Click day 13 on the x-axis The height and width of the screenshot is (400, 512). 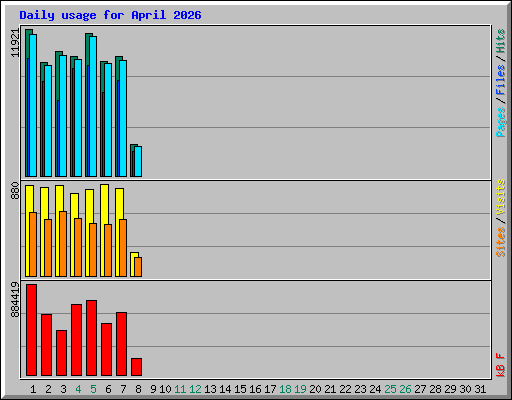point(210,389)
